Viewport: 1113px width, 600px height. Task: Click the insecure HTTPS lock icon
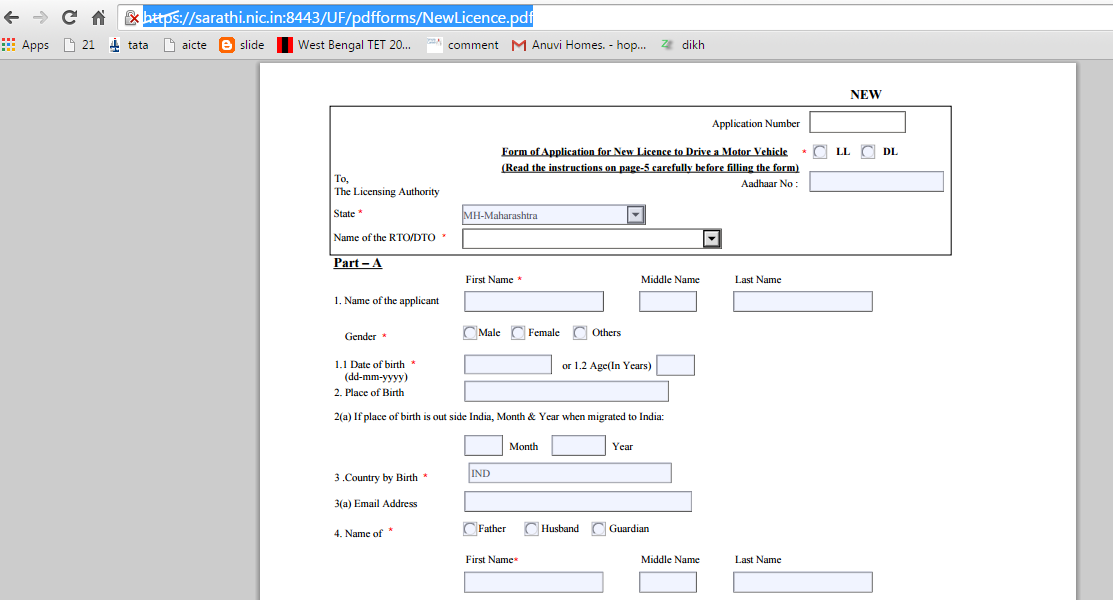(x=132, y=18)
